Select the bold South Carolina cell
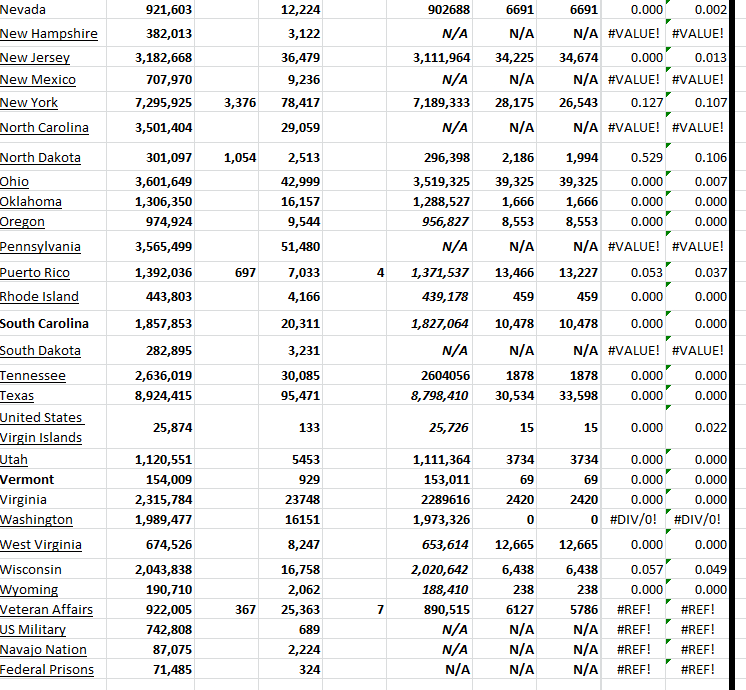Image resolution: width=746 pixels, height=690 pixels. point(53,323)
